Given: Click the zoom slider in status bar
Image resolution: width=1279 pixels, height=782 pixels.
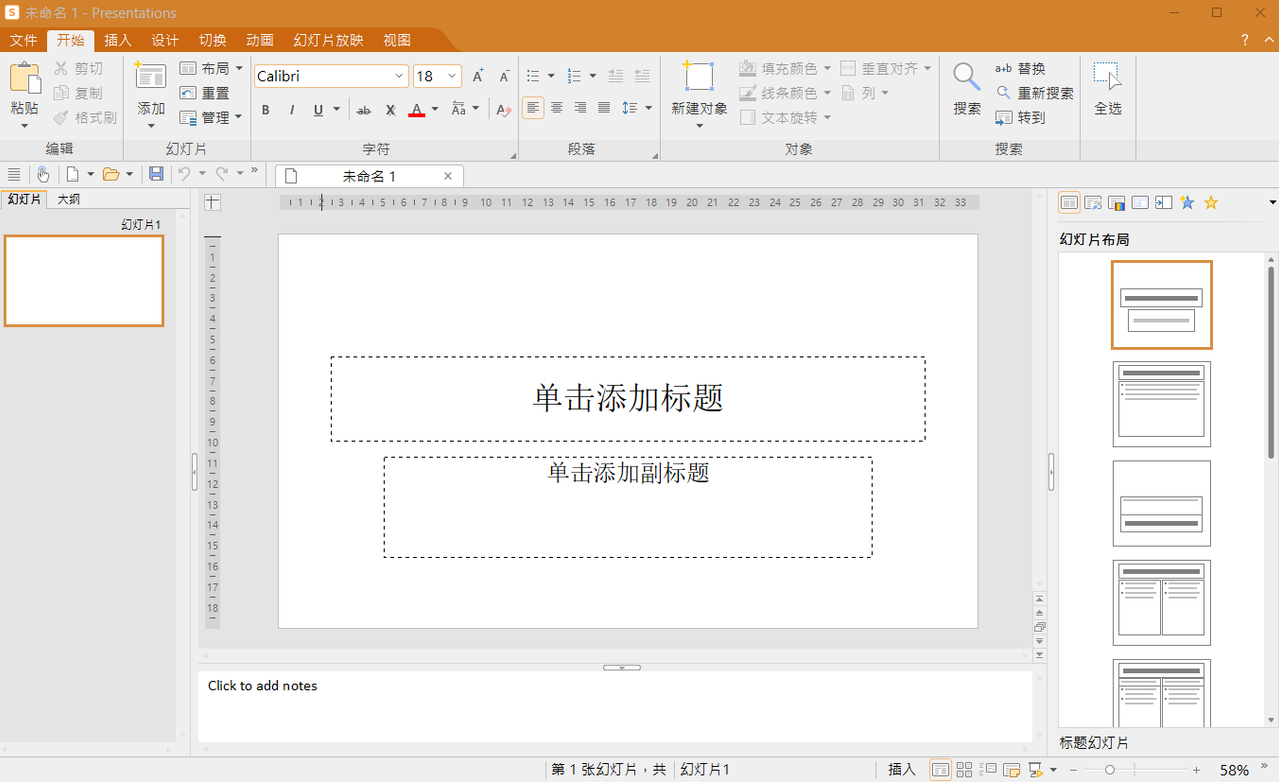Looking at the screenshot, I should 1110,770.
